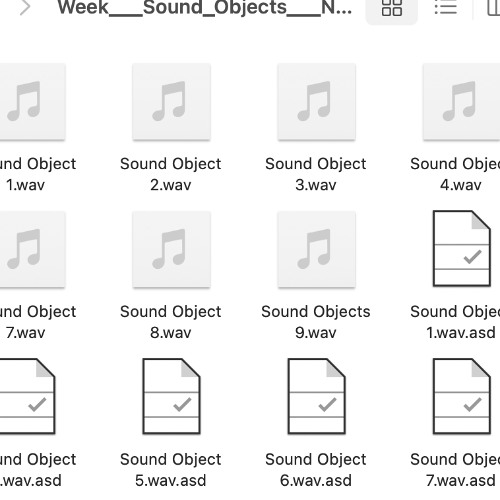Screen dimensions: 500x500
Task: Select Sound Object 8.wav file icon
Action: 171,249
